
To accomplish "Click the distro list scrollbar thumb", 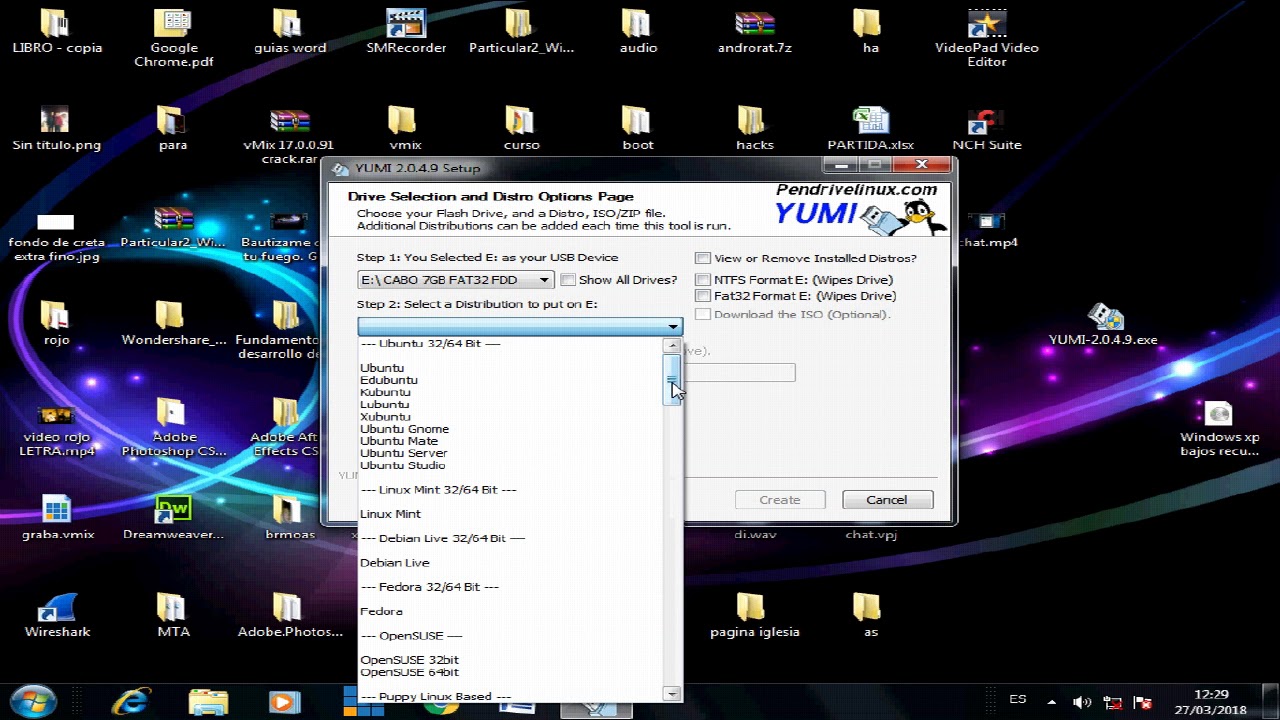I will (672, 380).
